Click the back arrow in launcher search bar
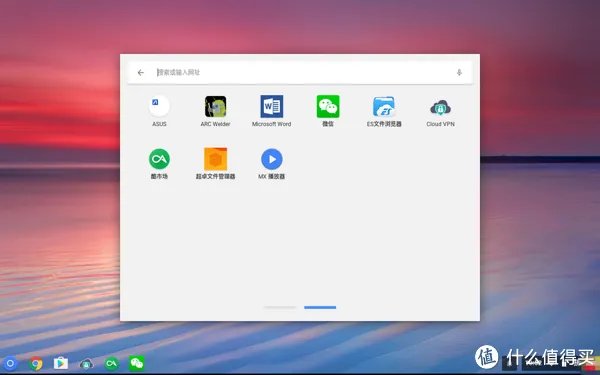 pos(140,72)
